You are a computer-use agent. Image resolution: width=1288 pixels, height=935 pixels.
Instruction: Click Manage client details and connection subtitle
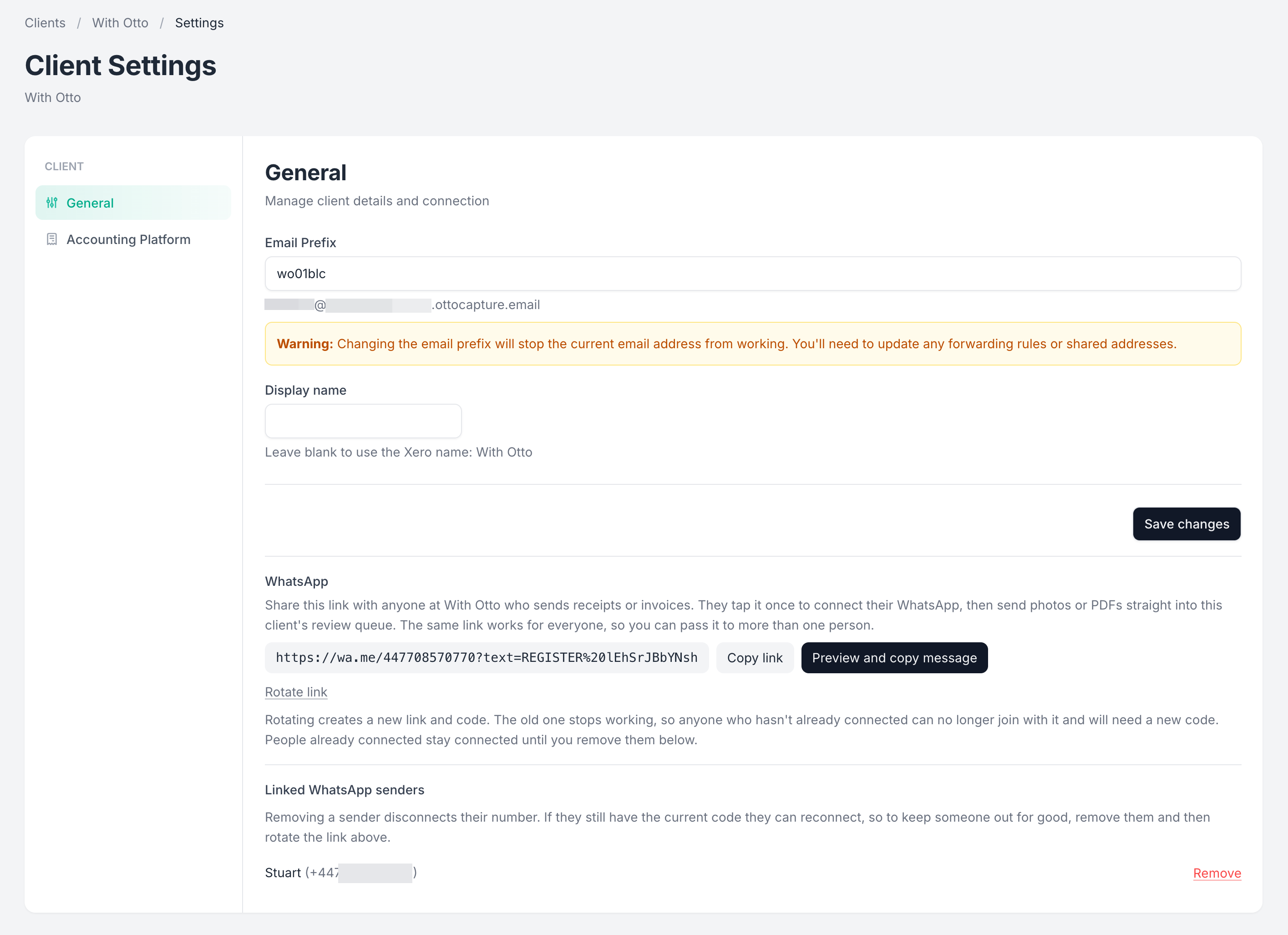click(x=376, y=200)
